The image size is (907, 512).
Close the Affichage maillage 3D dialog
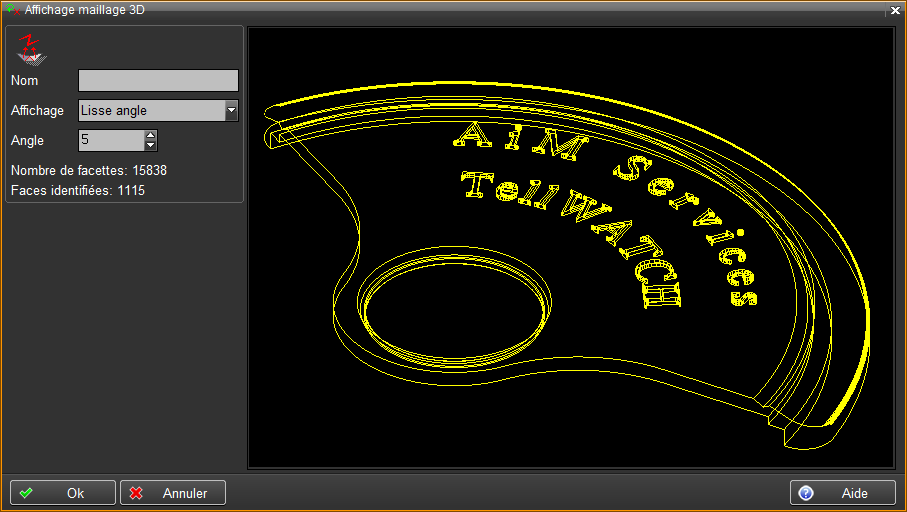tap(894, 10)
